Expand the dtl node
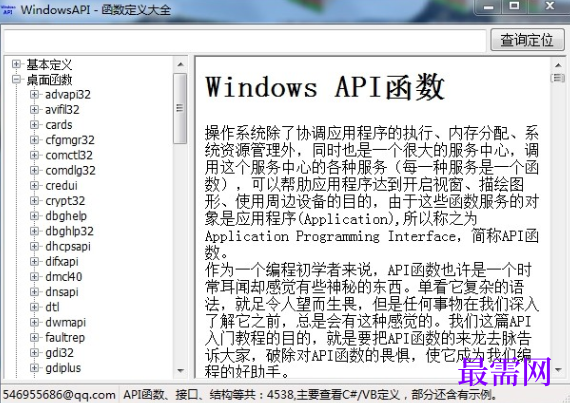 pyautogui.click(x=34, y=307)
